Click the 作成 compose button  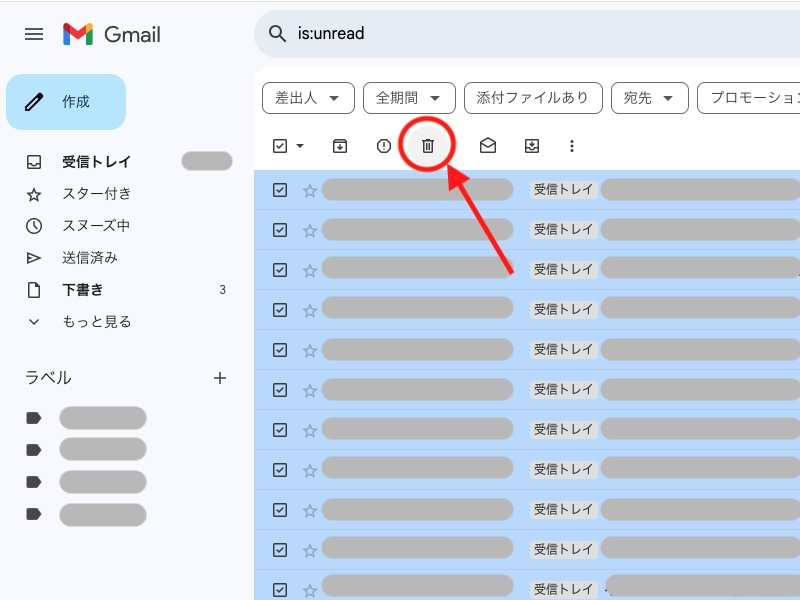[x=66, y=101]
